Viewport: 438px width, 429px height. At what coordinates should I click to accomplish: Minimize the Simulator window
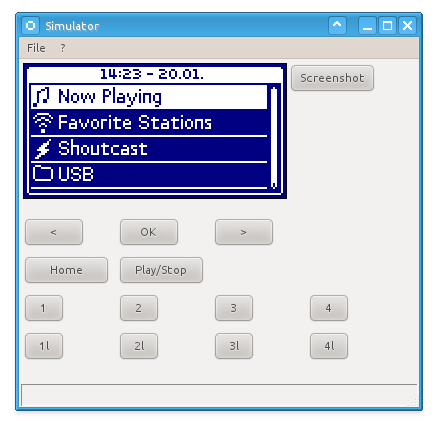pos(367,26)
